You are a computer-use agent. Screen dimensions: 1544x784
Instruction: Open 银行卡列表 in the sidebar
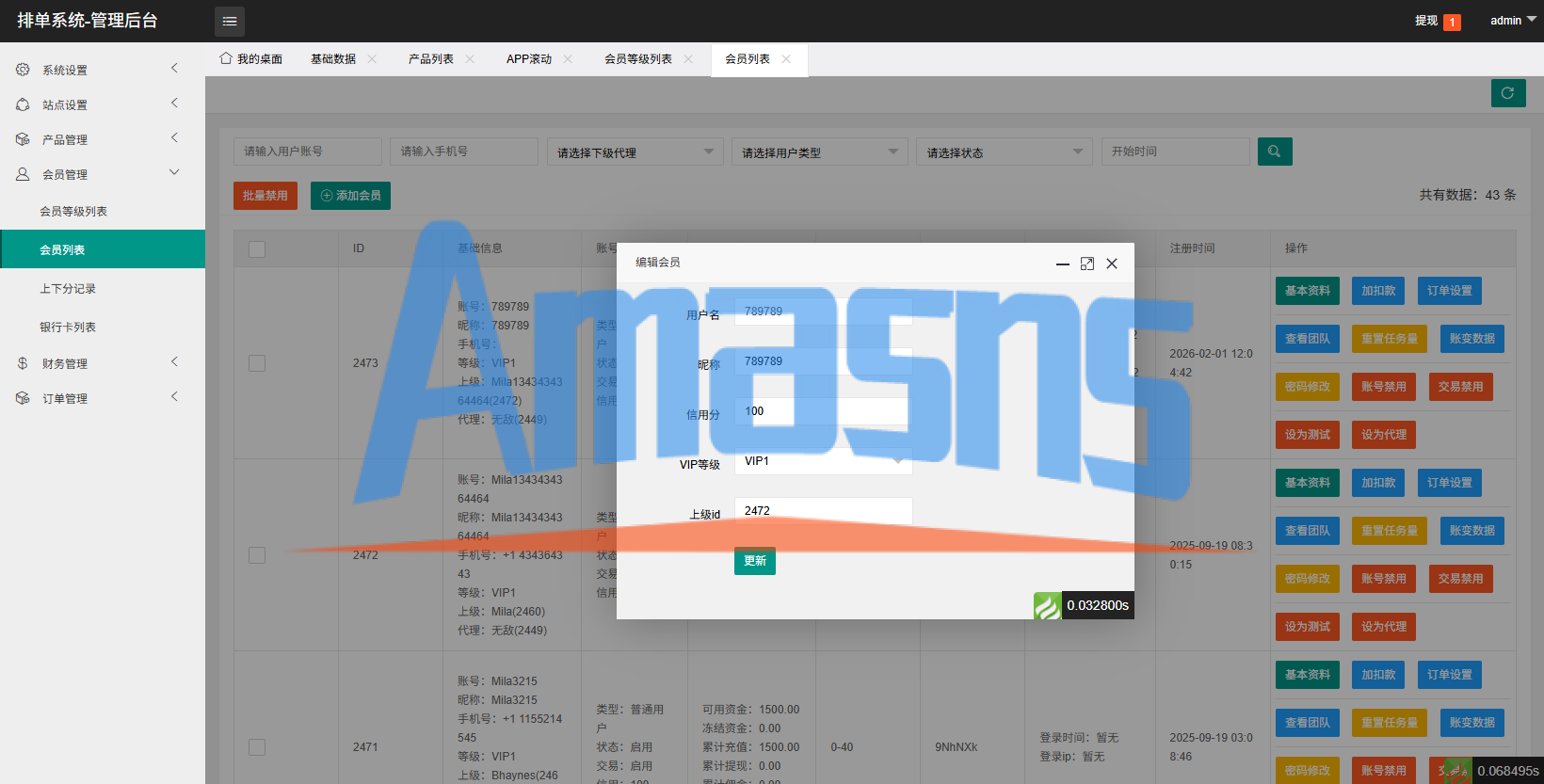tap(103, 328)
